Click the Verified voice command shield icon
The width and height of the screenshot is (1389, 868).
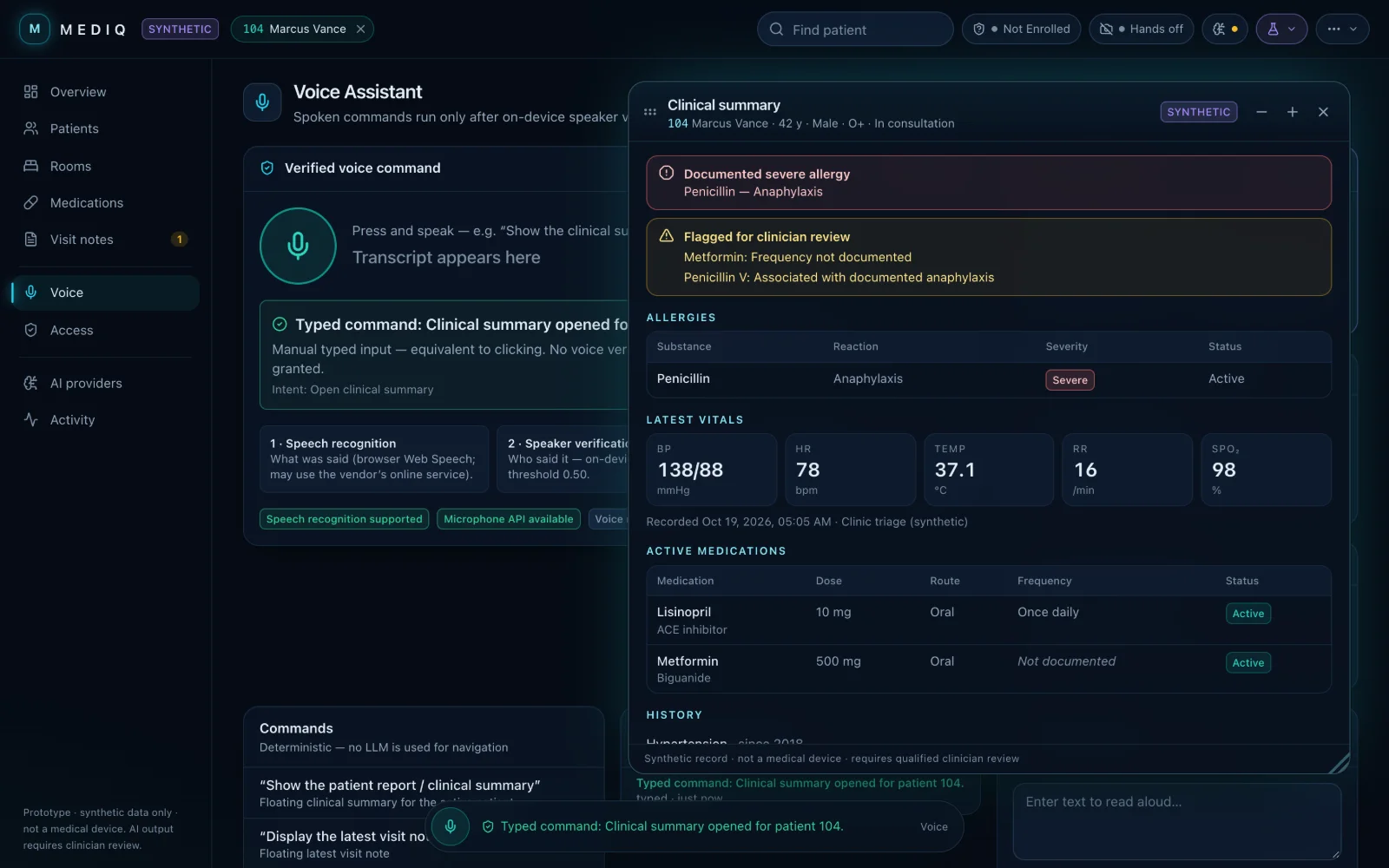[x=267, y=168]
